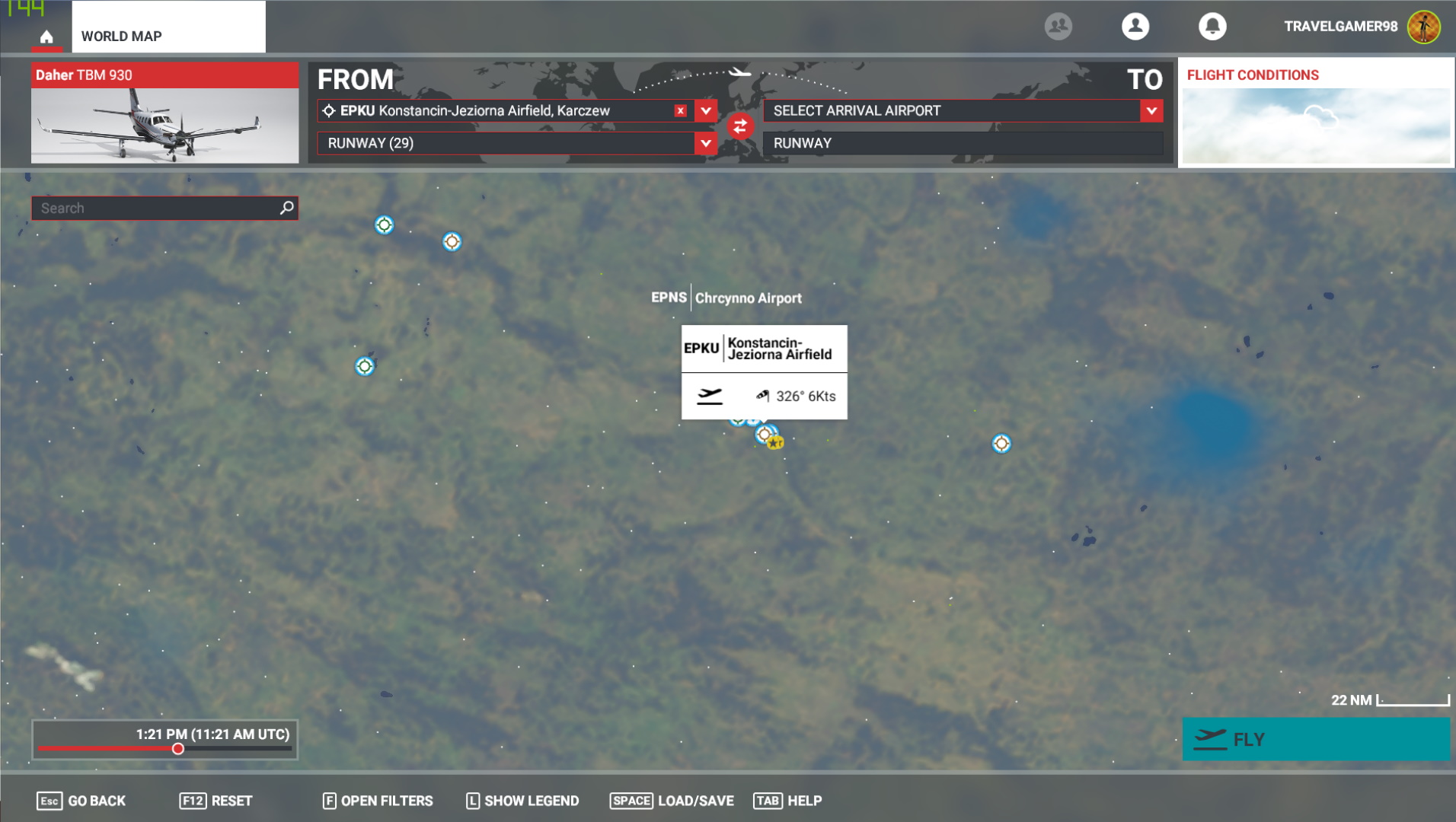Adjust the time of day slider handle
Screen dimensions: 1456x822
[x=178, y=749]
